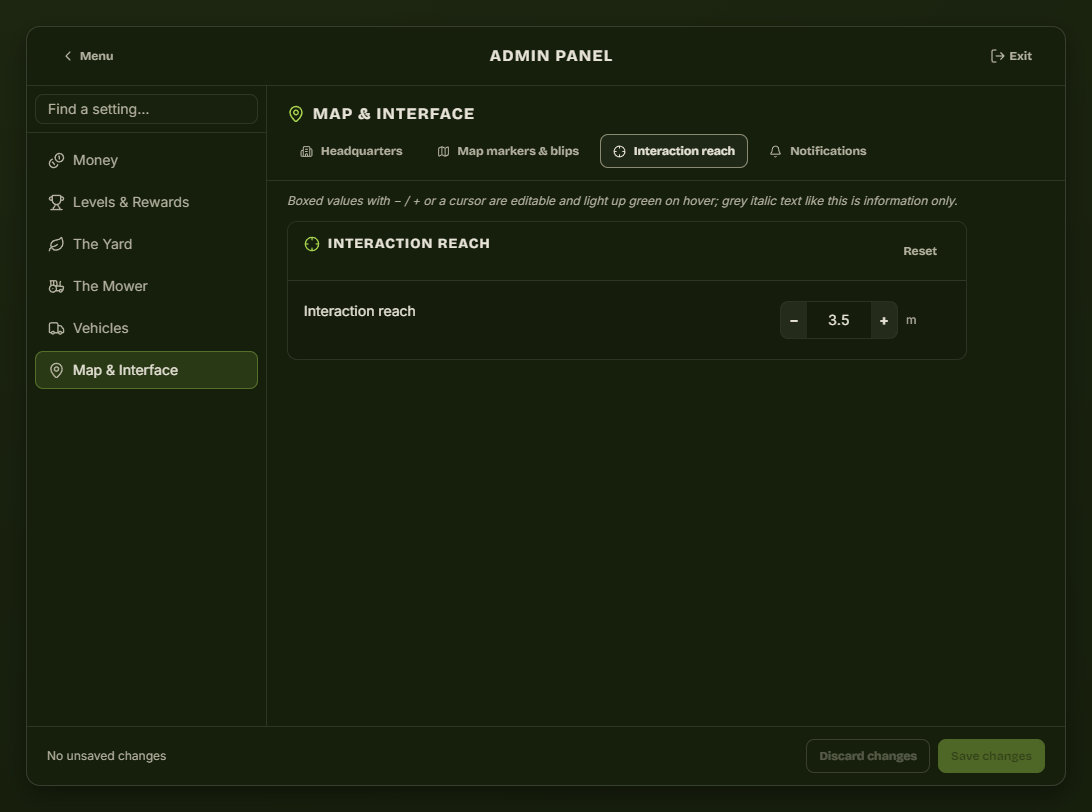Open the Notifications tab
The image size is (1092, 812).
tap(818, 151)
